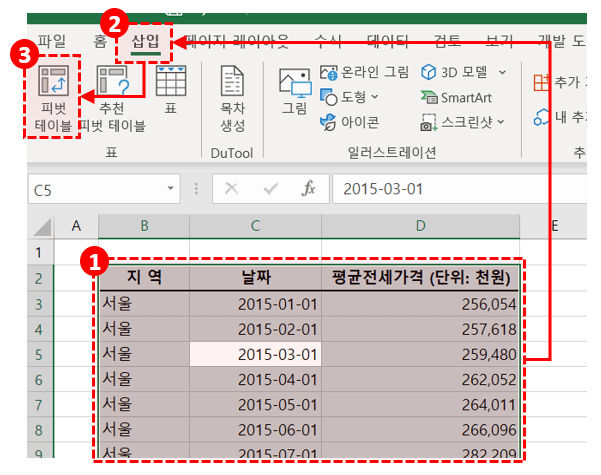
Task: Open the 데이터 tab
Action: tap(388, 41)
